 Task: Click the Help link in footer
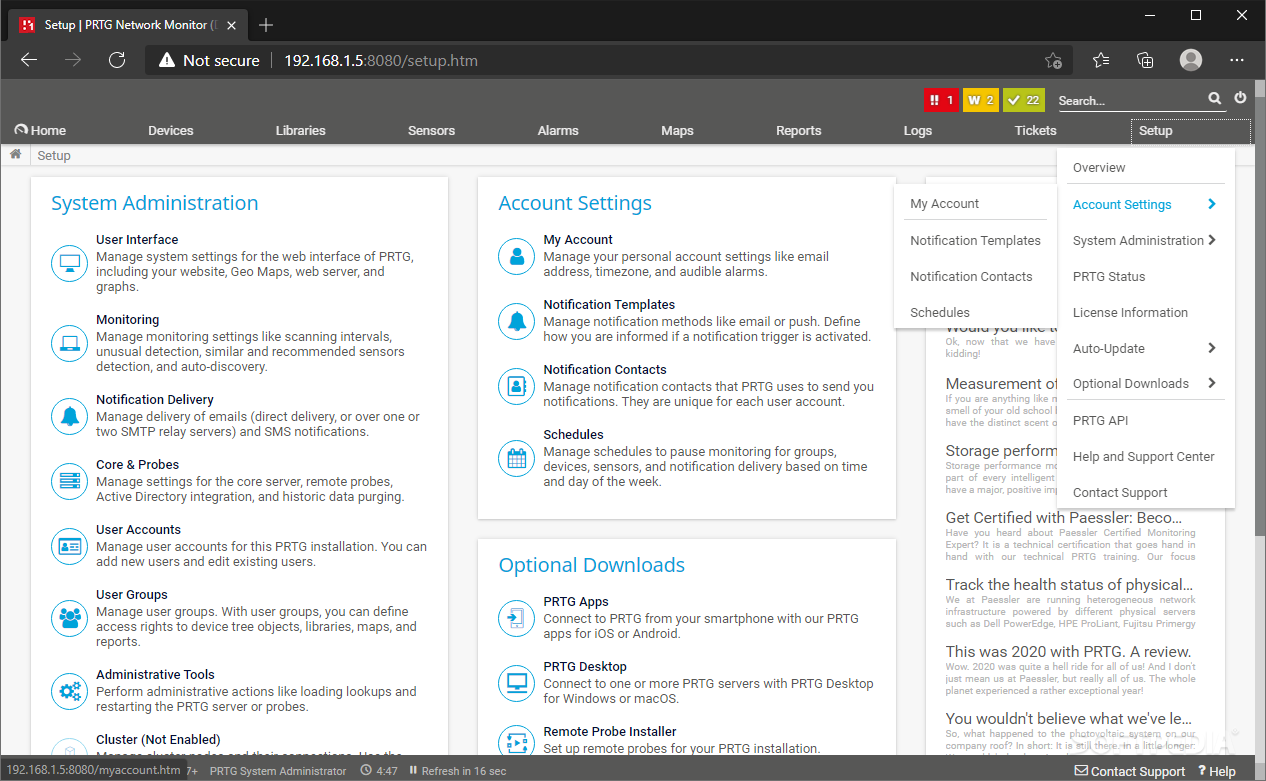pos(1215,771)
